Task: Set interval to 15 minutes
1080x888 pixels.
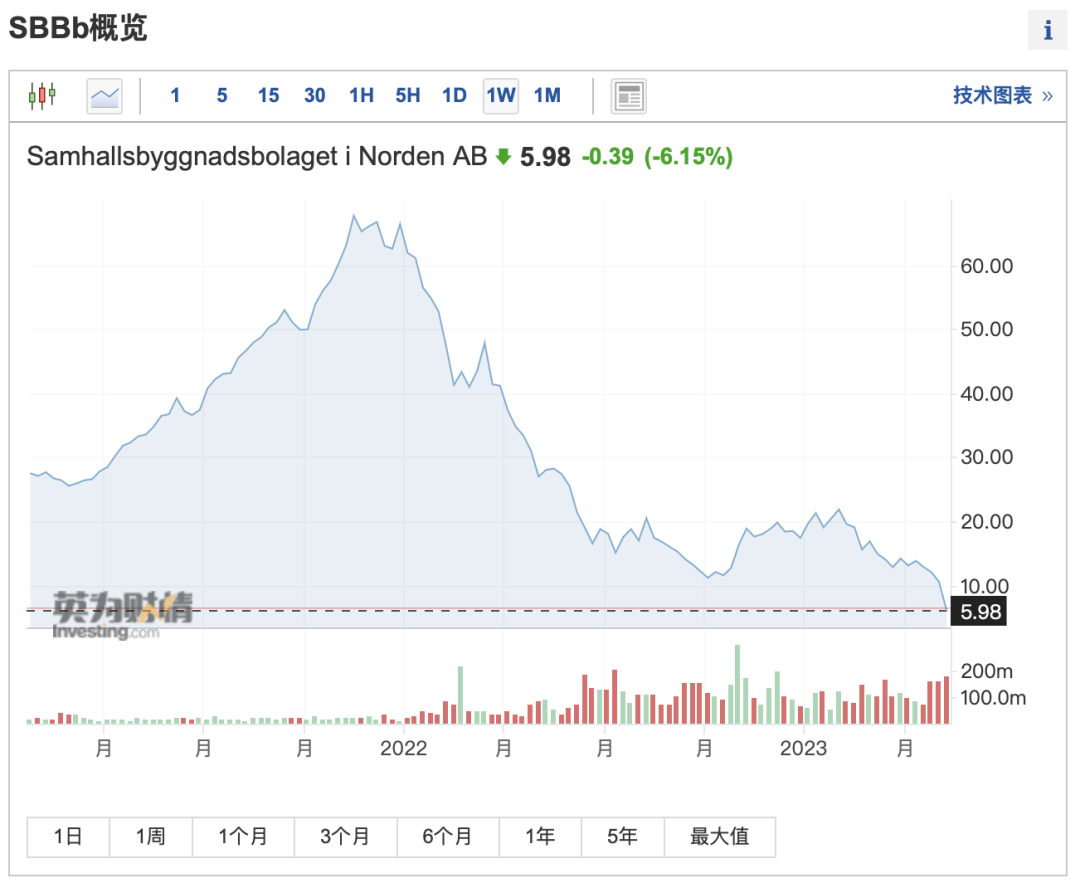Action: click(268, 96)
